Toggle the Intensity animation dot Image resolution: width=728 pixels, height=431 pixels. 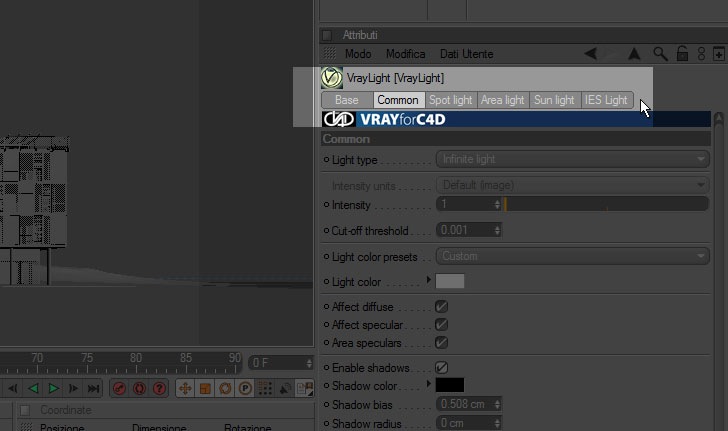click(x=326, y=204)
